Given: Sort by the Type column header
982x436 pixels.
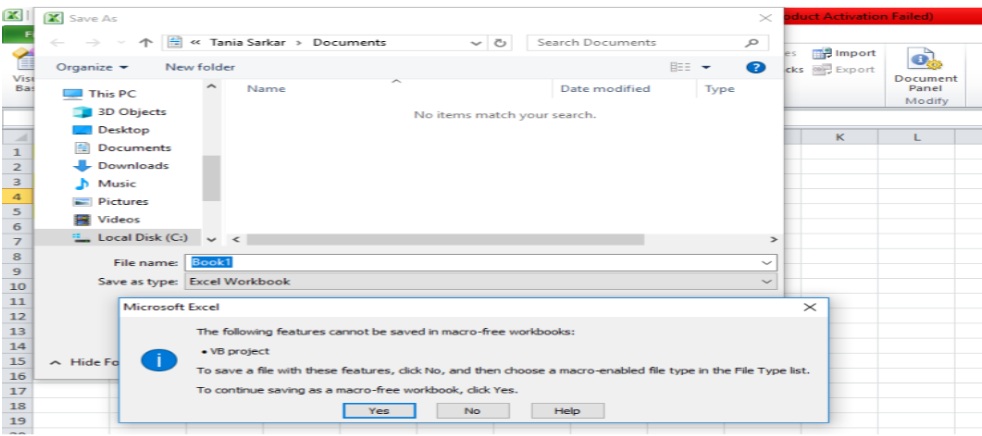Looking at the screenshot, I should coord(720,89).
